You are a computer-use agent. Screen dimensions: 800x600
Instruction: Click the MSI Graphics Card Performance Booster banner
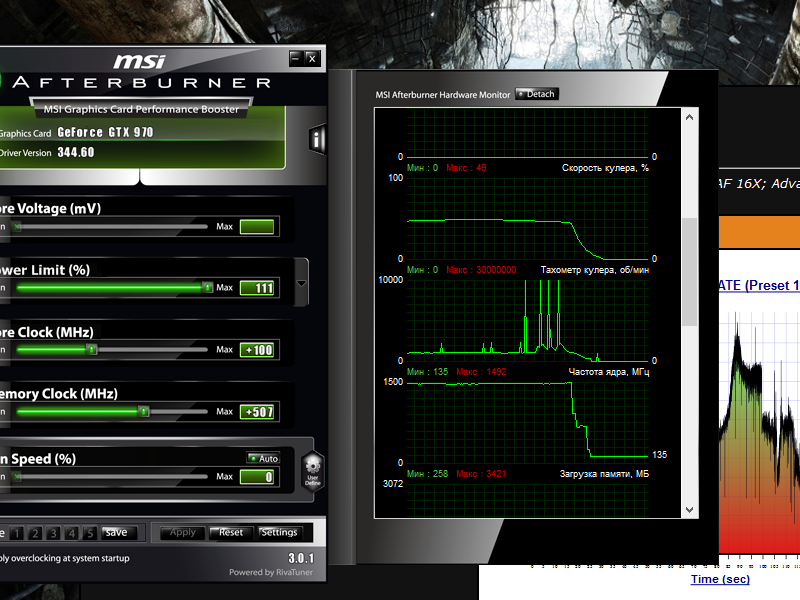[141, 109]
